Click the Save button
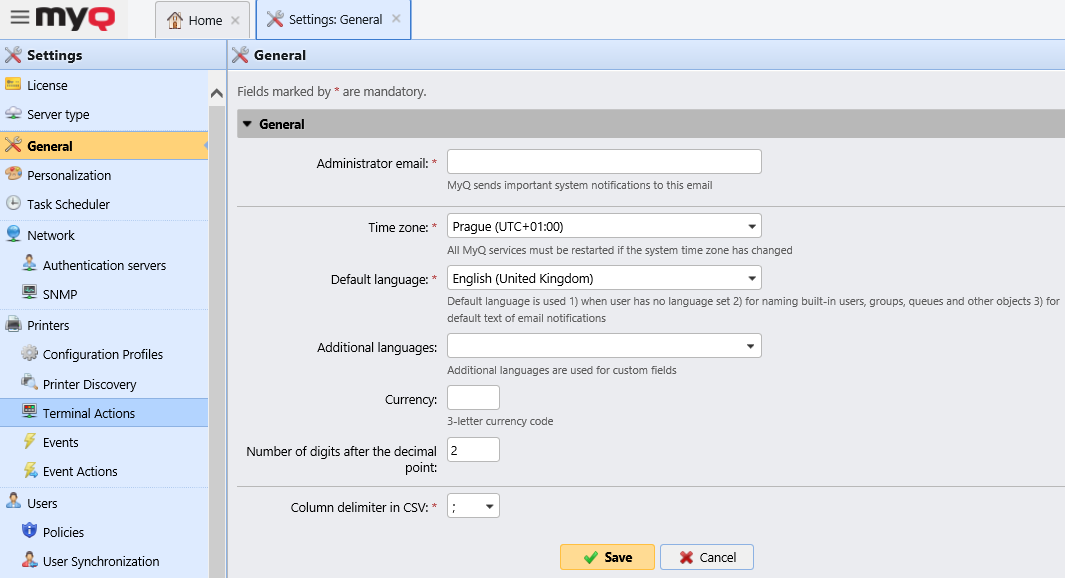The width and height of the screenshot is (1065, 578). [x=607, y=557]
